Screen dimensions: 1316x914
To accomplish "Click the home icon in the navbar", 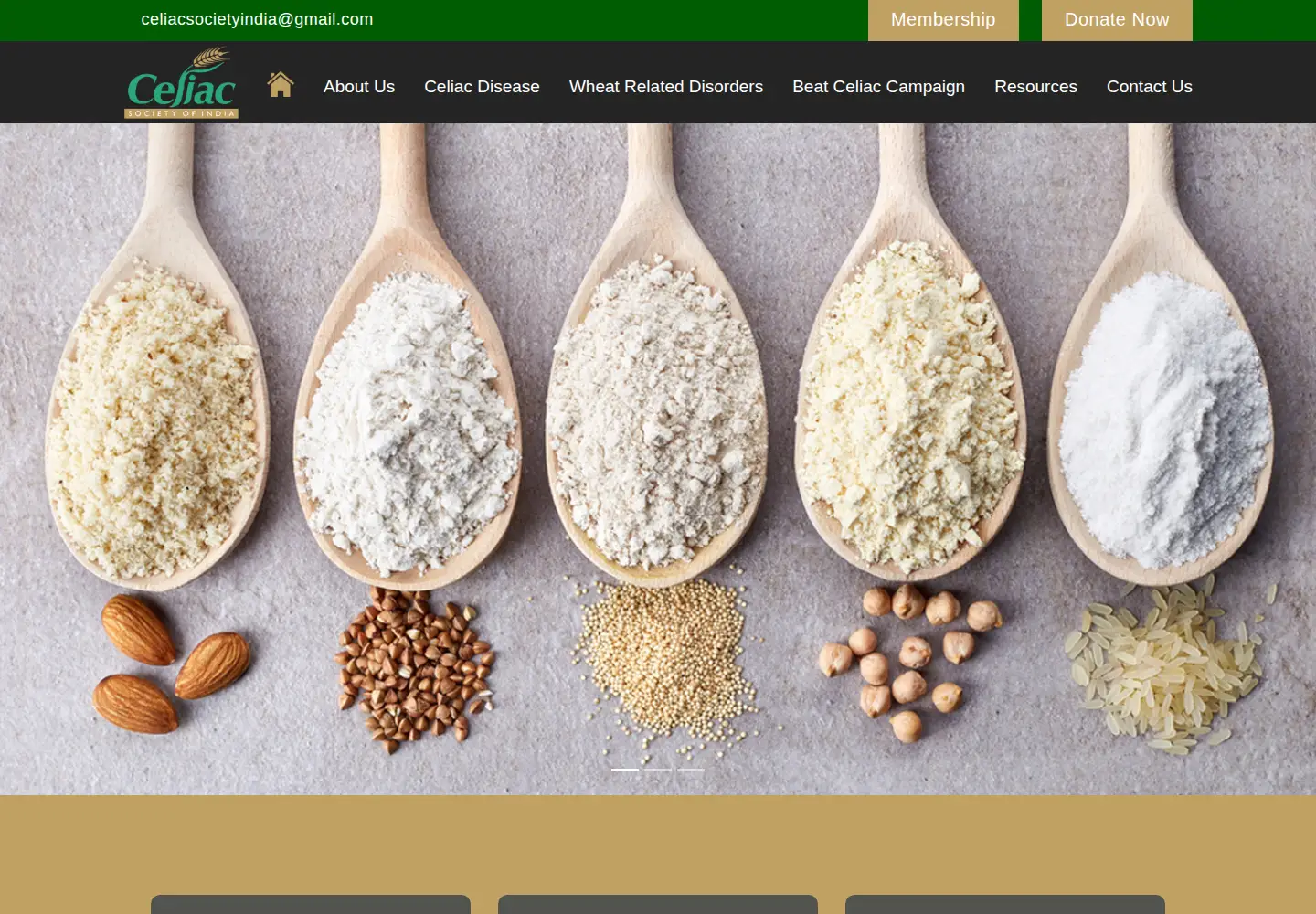I will (281, 85).
